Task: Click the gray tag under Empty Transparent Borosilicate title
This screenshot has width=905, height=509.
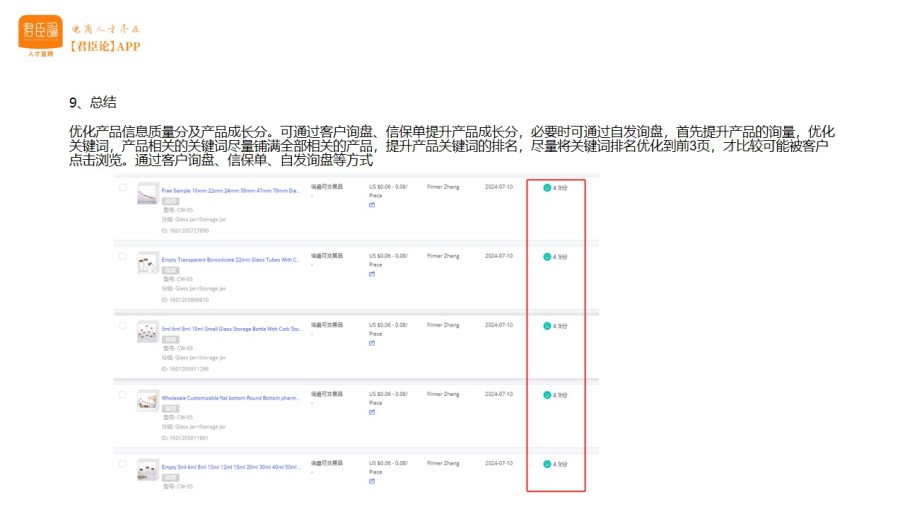Action: [170, 270]
